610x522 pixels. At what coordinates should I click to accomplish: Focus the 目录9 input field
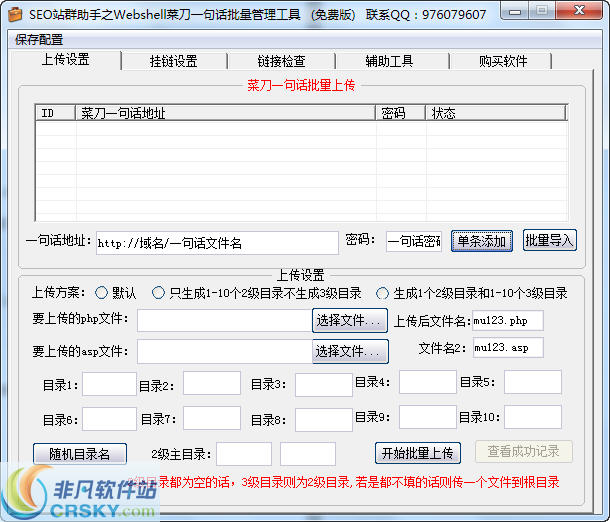tap(428, 417)
